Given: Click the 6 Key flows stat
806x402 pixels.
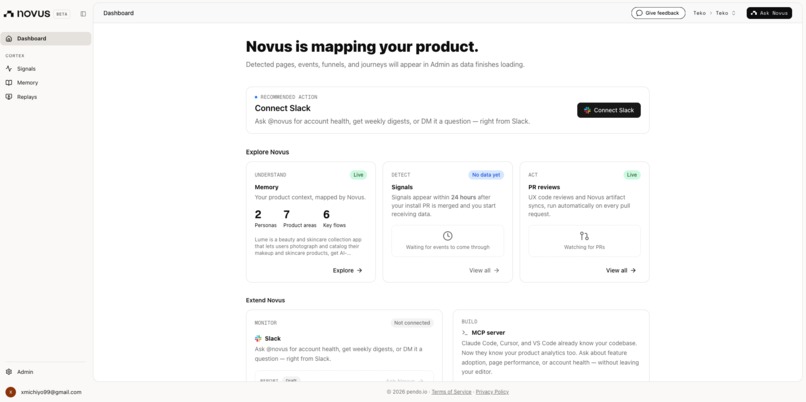Looking at the screenshot, I should 334,218.
